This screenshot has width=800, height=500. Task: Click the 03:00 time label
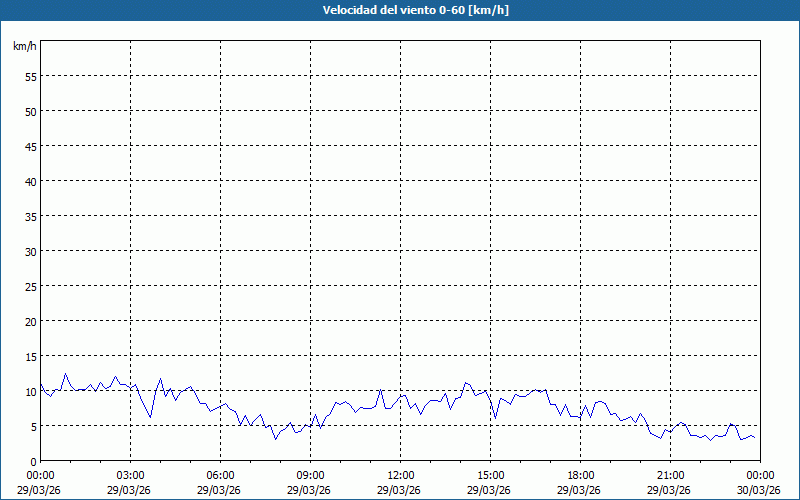[x=130, y=475]
